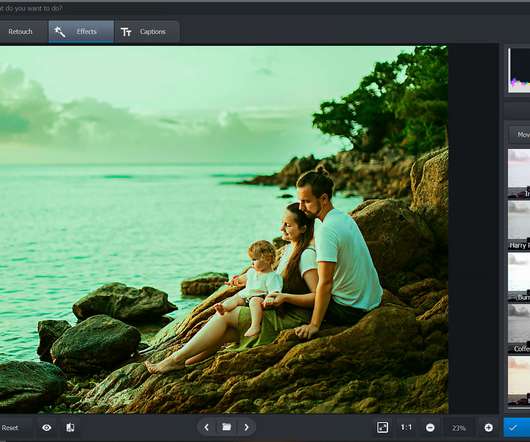The width and height of the screenshot is (530, 442).
Task: Go to the next photo arrow
Action: coord(246,427)
